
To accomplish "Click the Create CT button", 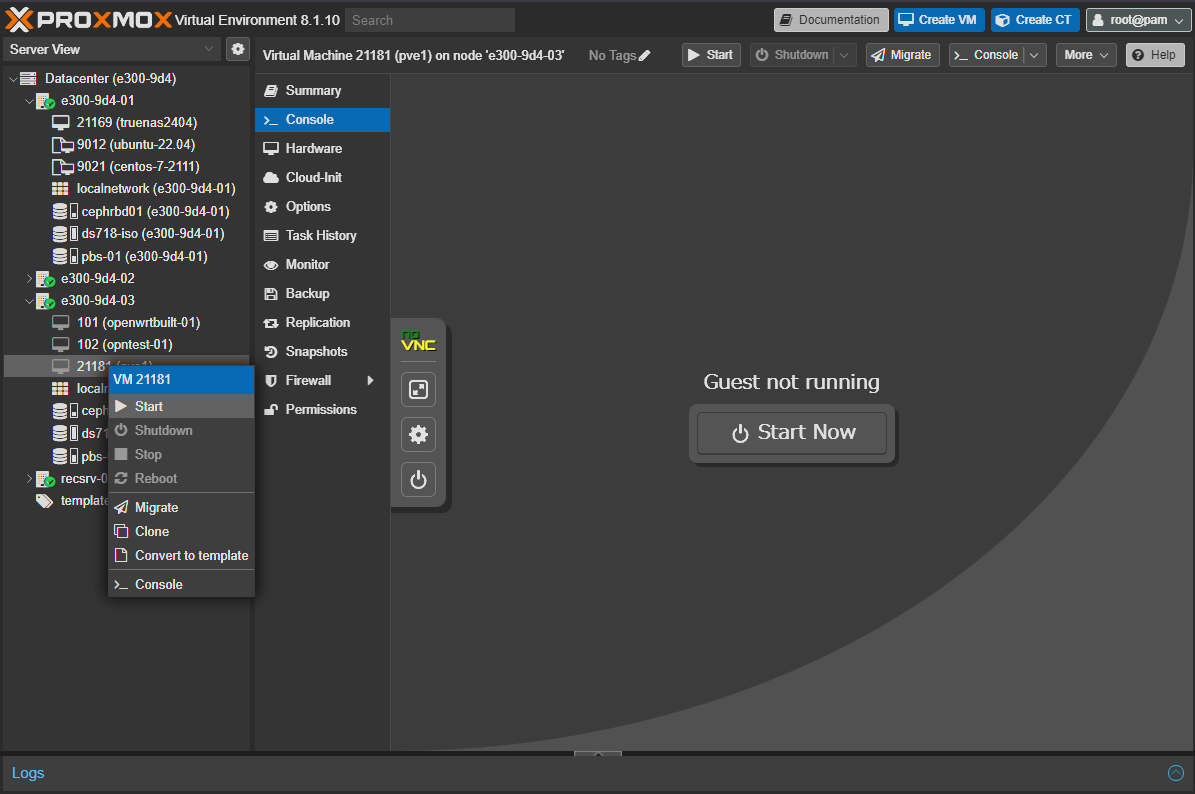I will (x=1035, y=21).
